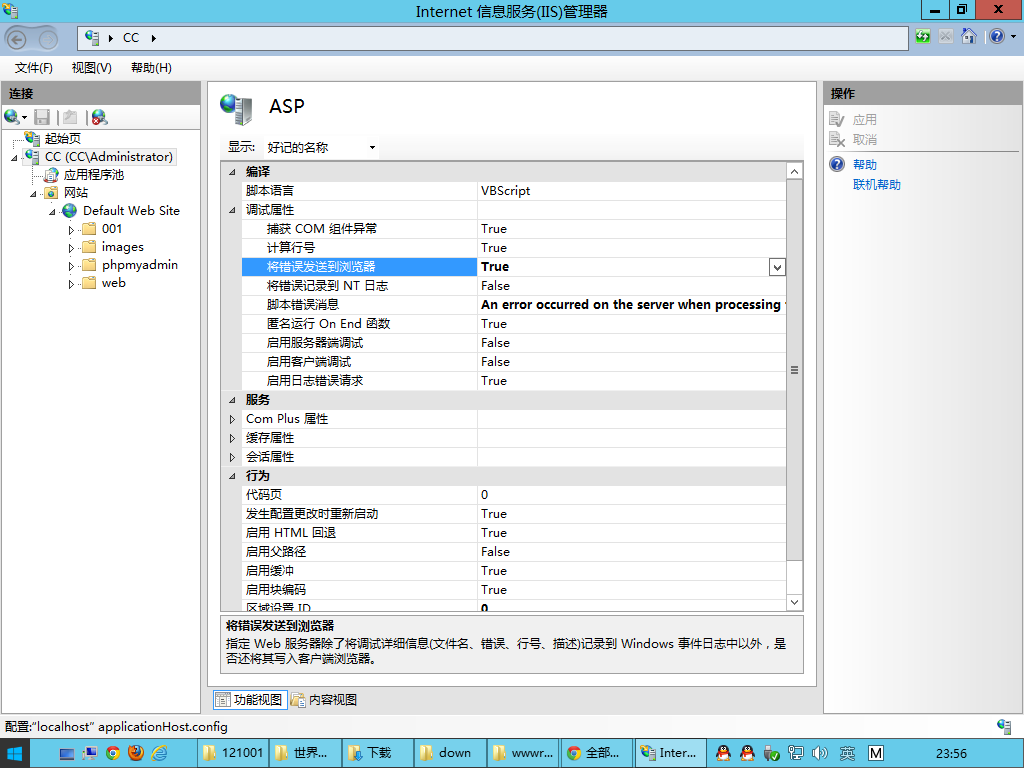This screenshot has height=768, width=1024.
Task: Collapse the CC server node in the tree
Action: pyautogui.click(x=14, y=158)
